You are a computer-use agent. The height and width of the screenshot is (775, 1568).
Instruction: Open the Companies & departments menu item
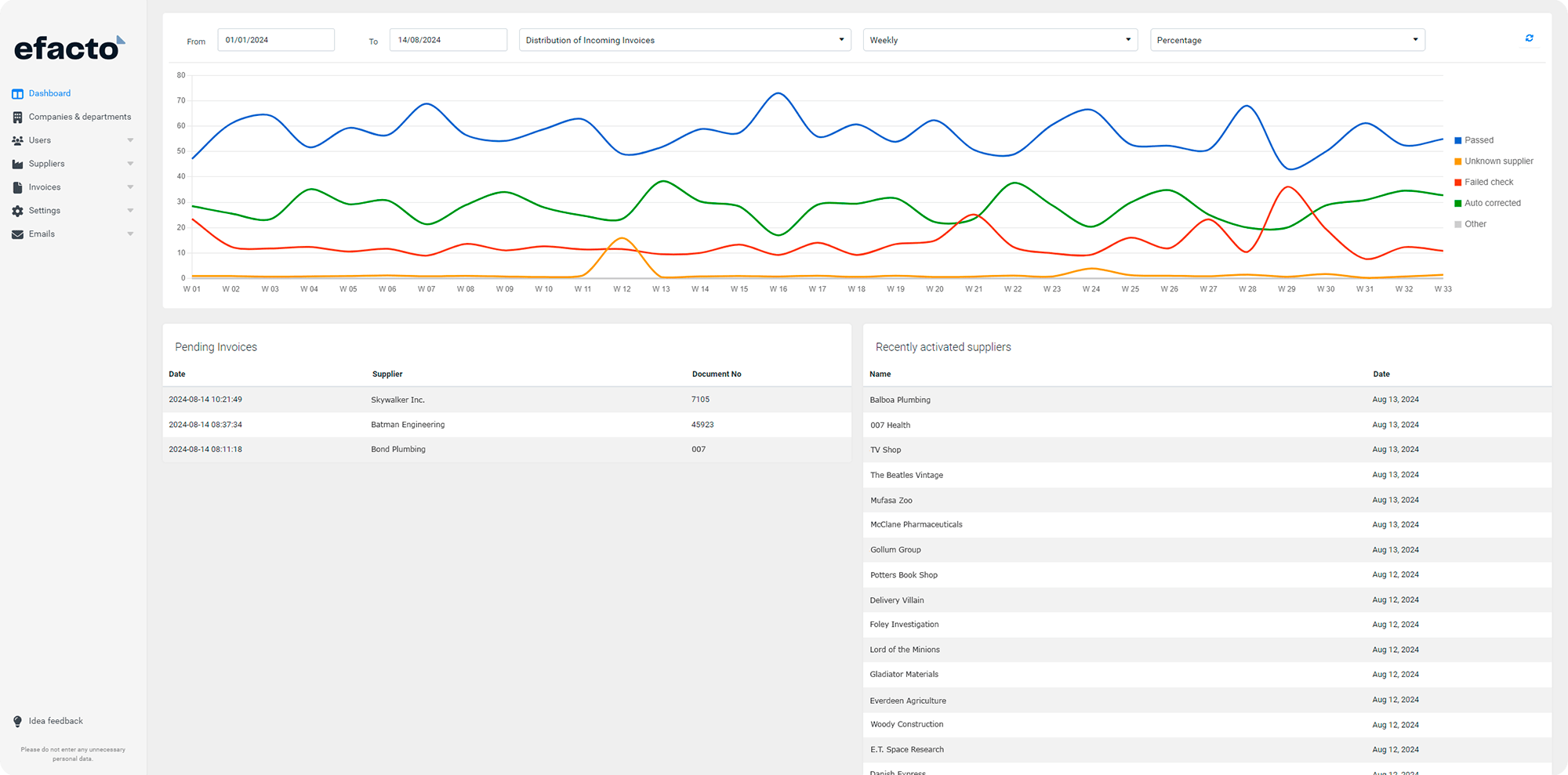[79, 117]
